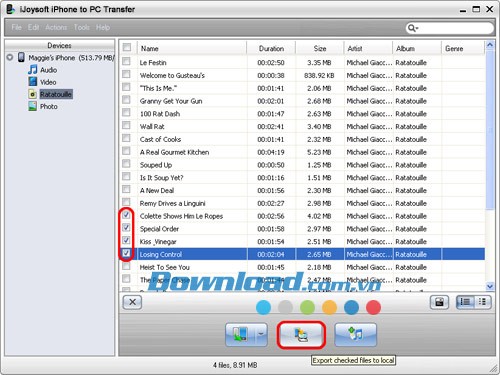Viewport: 500px width, 375px height.
Task: Click the iJoysoft application logo icon
Action: [x=11, y=9]
